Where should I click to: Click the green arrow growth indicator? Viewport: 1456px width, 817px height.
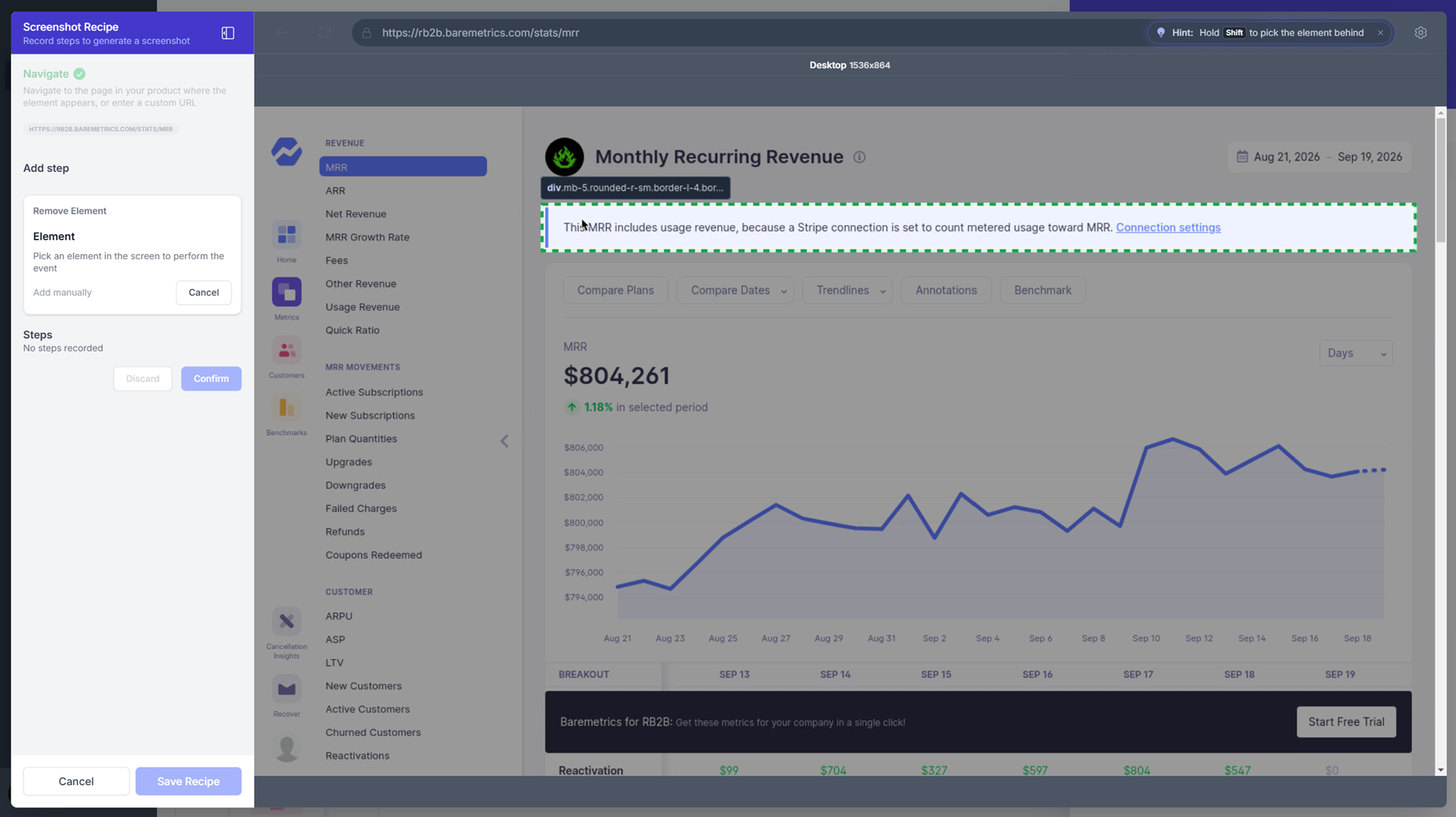pyautogui.click(x=572, y=407)
